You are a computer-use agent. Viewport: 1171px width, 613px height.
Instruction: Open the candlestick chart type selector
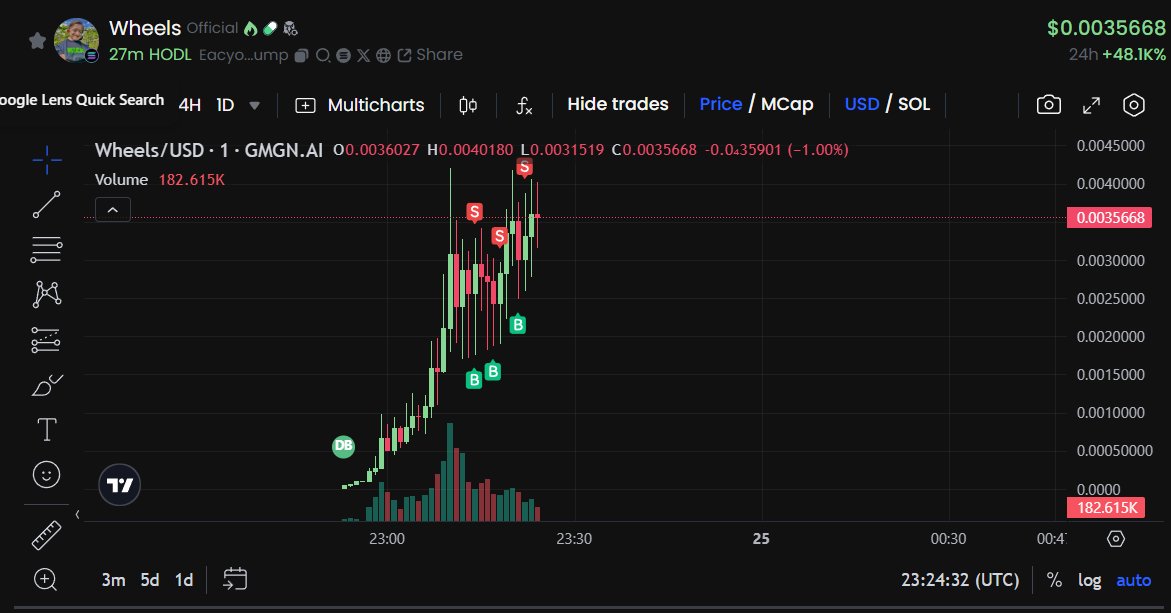[x=468, y=105]
